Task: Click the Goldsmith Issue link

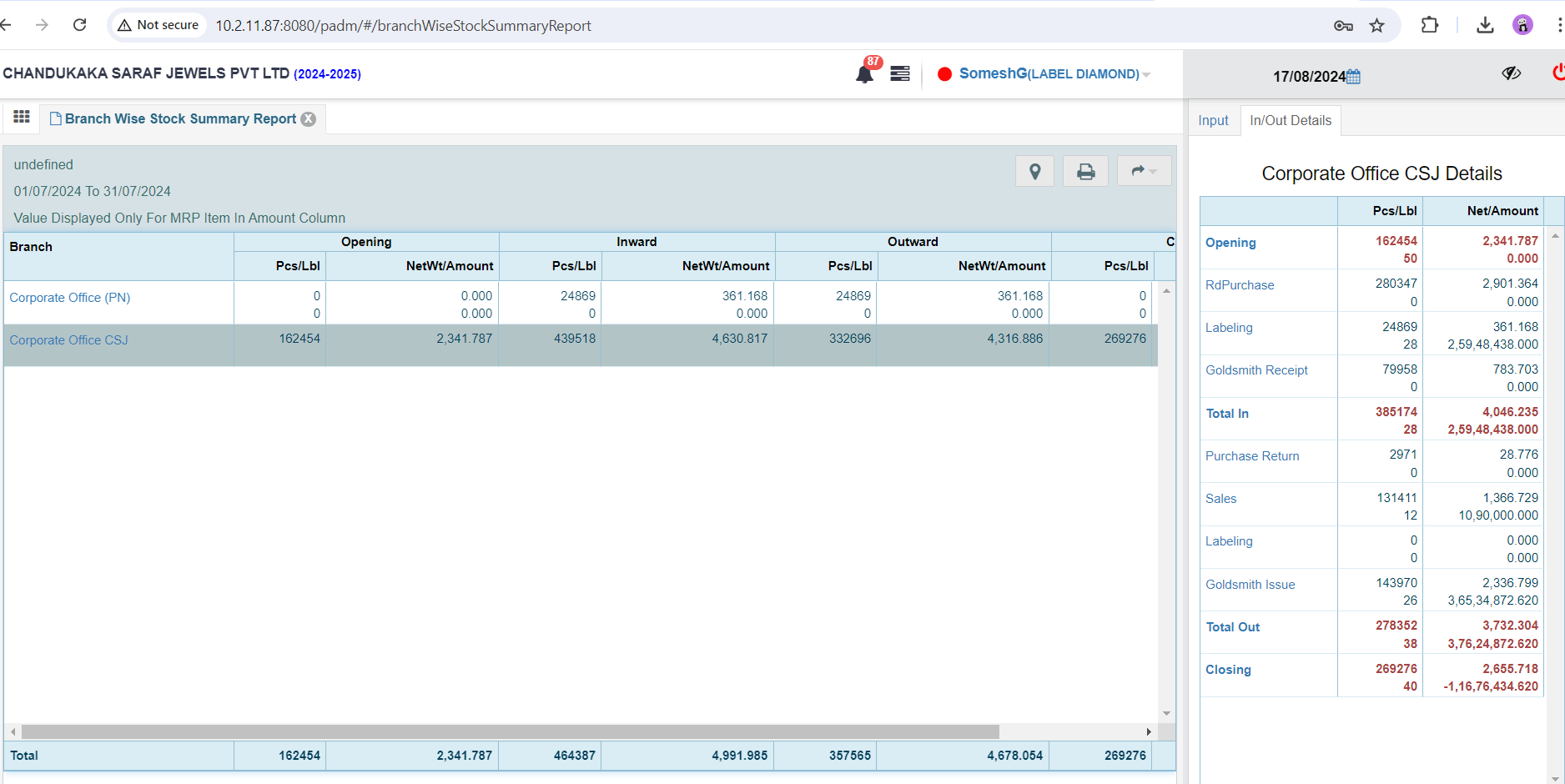Action: pyautogui.click(x=1250, y=585)
